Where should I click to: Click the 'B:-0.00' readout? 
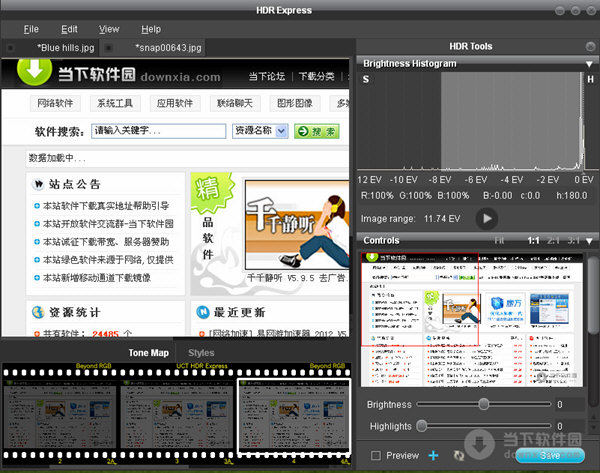(x=497, y=196)
